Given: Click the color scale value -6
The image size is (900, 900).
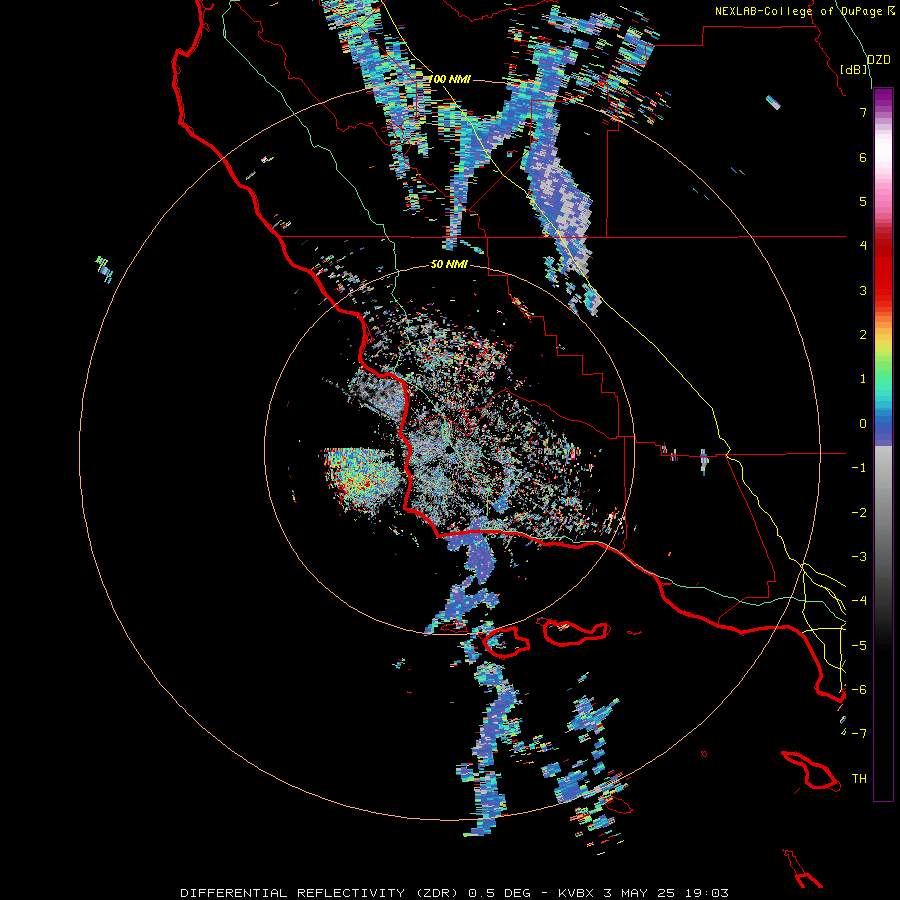Looking at the screenshot, I should [859, 690].
